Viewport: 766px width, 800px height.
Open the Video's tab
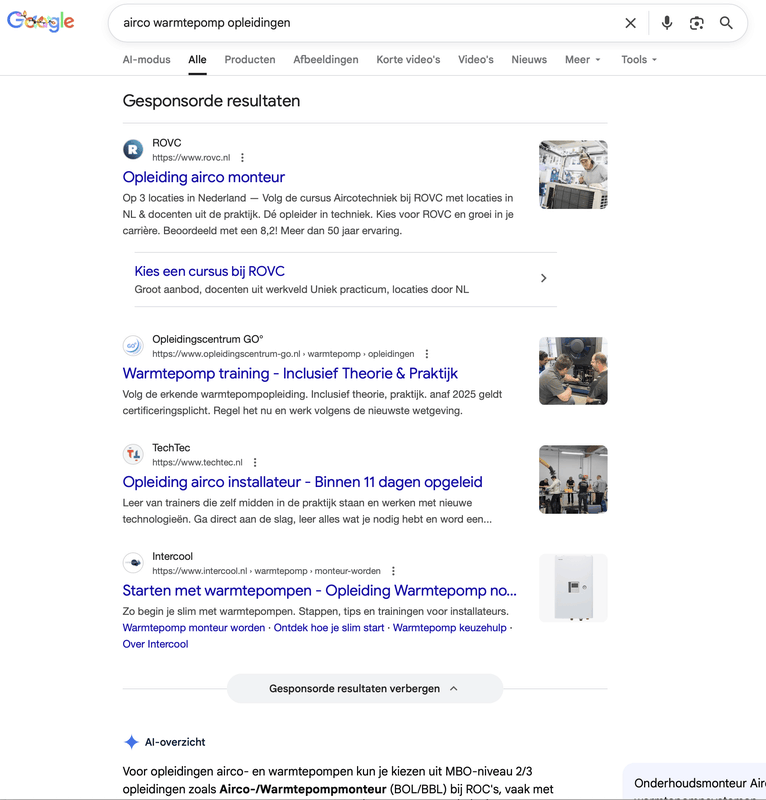coord(476,60)
